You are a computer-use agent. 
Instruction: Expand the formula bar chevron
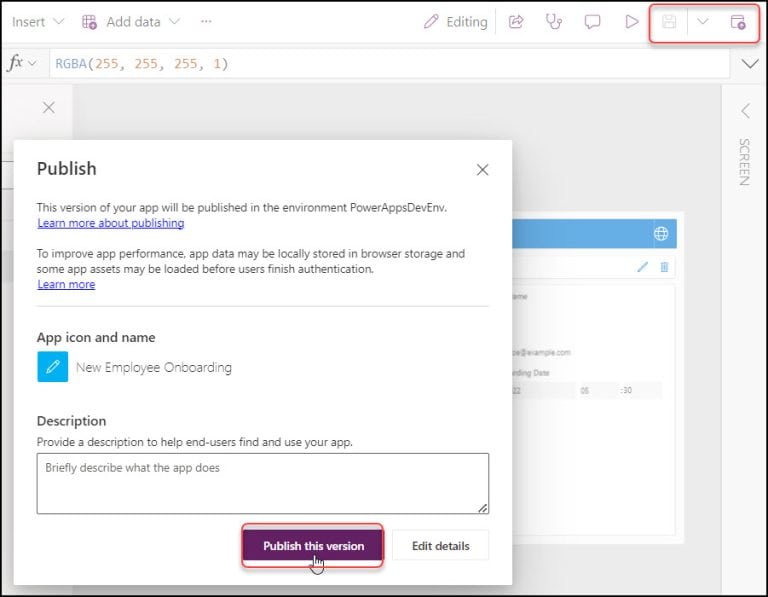pyautogui.click(x=751, y=64)
